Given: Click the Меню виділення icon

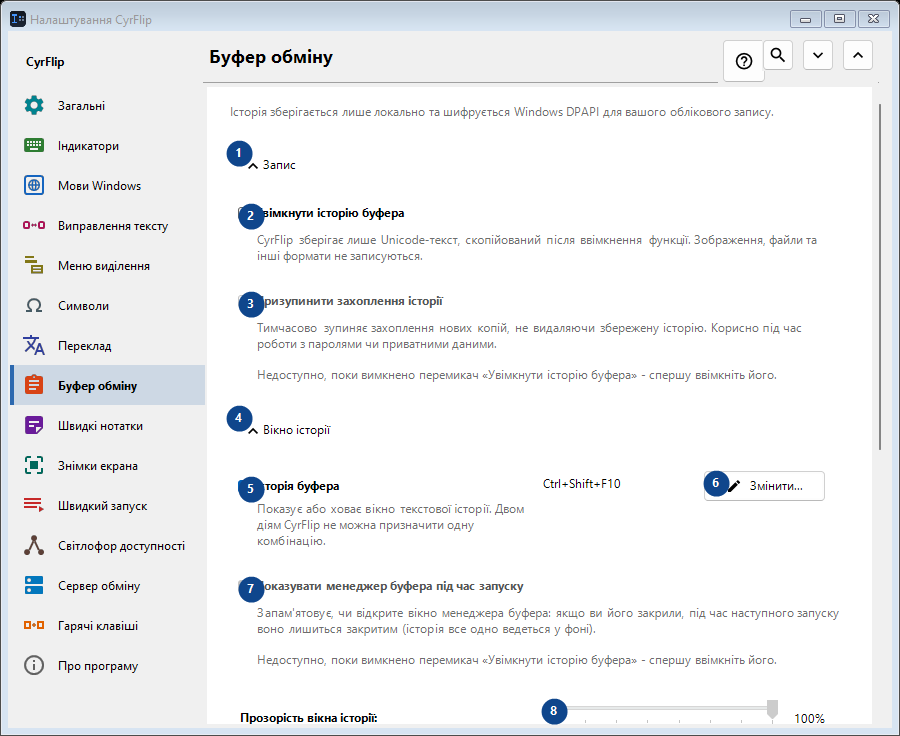Looking at the screenshot, I should [34, 265].
